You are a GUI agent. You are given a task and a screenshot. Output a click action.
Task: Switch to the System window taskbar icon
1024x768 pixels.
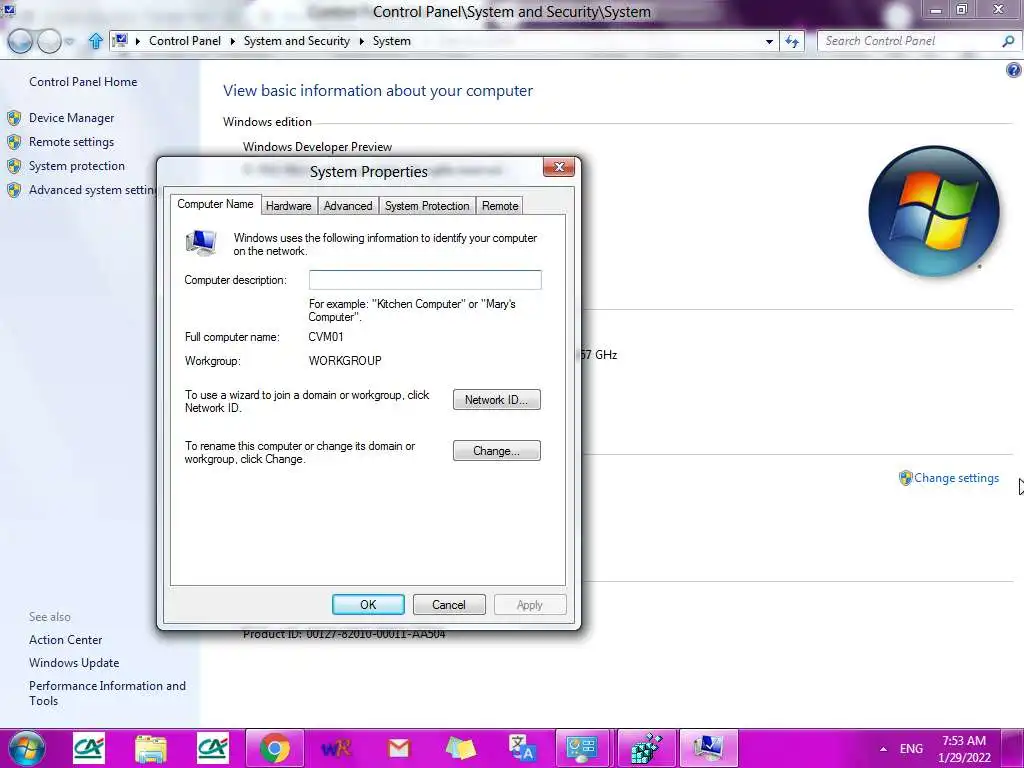click(708, 748)
